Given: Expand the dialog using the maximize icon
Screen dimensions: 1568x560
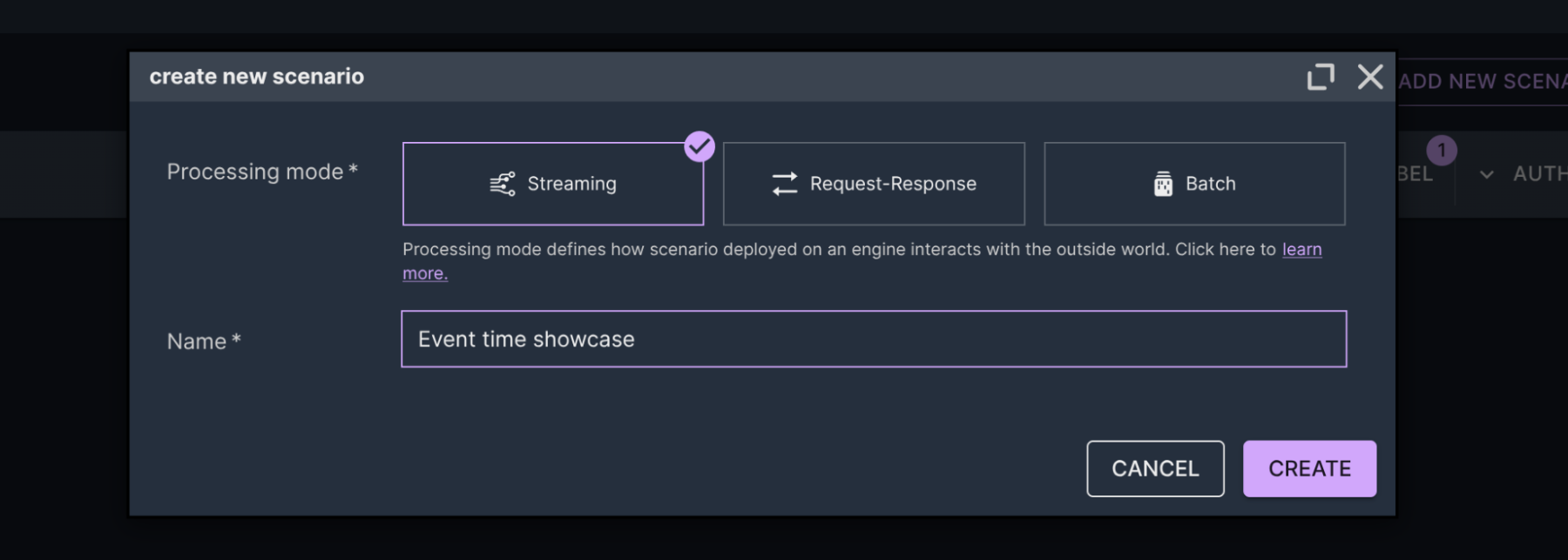Looking at the screenshot, I should [x=1321, y=77].
